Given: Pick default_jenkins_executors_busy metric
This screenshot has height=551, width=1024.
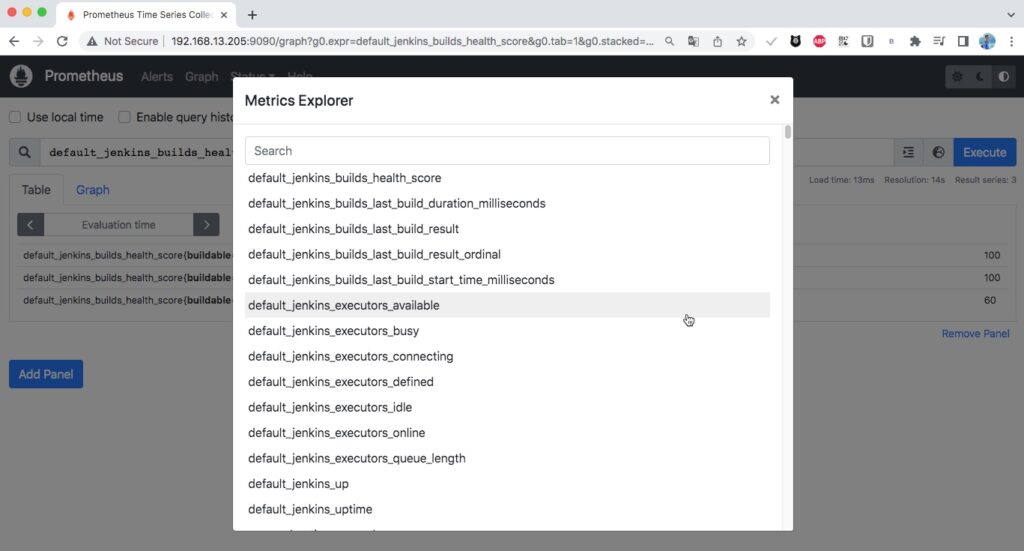Looking at the screenshot, I should [x=507, y=330].
